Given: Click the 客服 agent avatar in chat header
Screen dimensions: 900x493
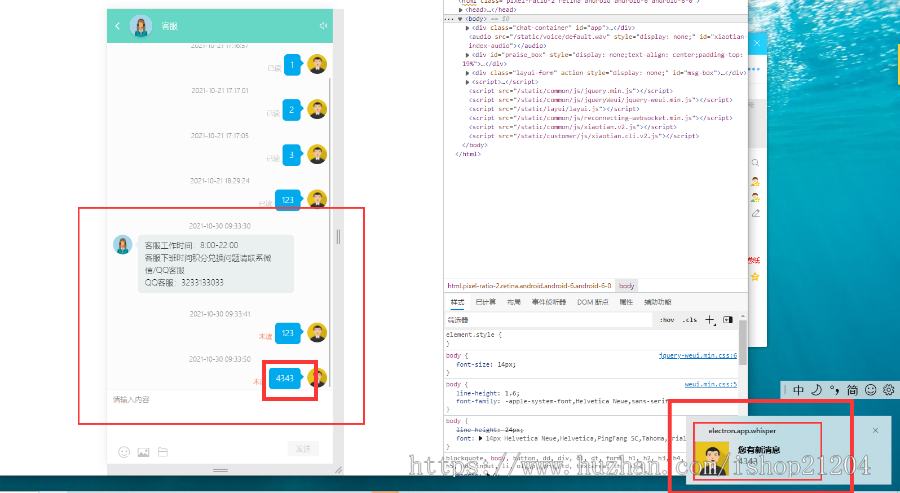Looking at the screenshot, I should tap(141, 26).
